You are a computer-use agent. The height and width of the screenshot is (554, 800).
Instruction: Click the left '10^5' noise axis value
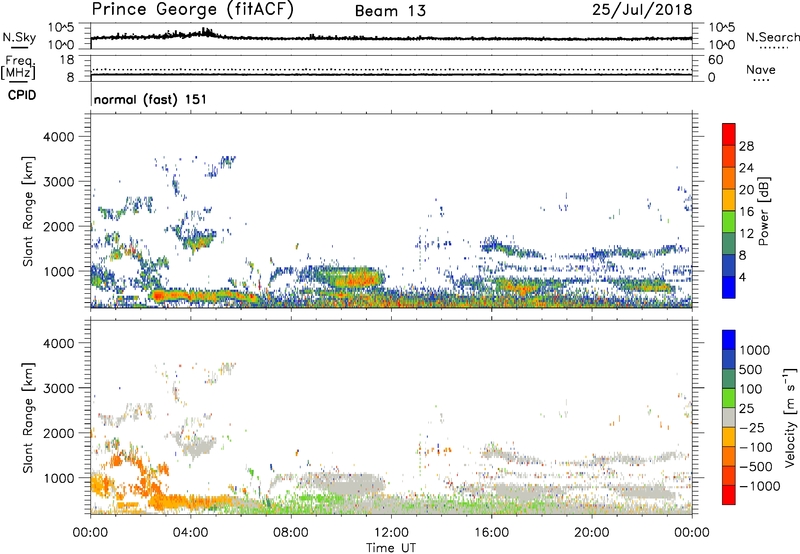pos(61,28)
